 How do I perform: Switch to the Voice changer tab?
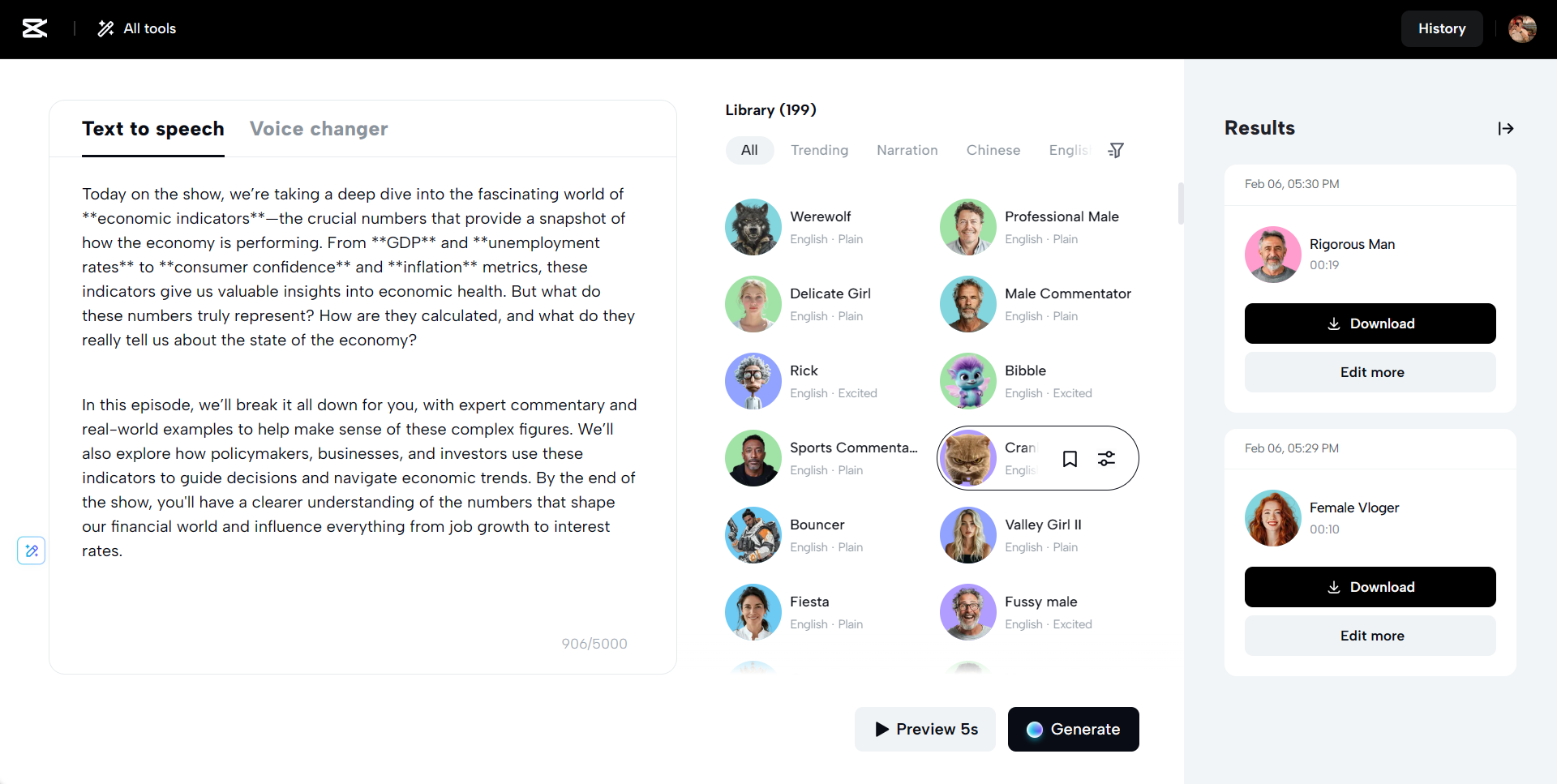click(x=319, y=129)
